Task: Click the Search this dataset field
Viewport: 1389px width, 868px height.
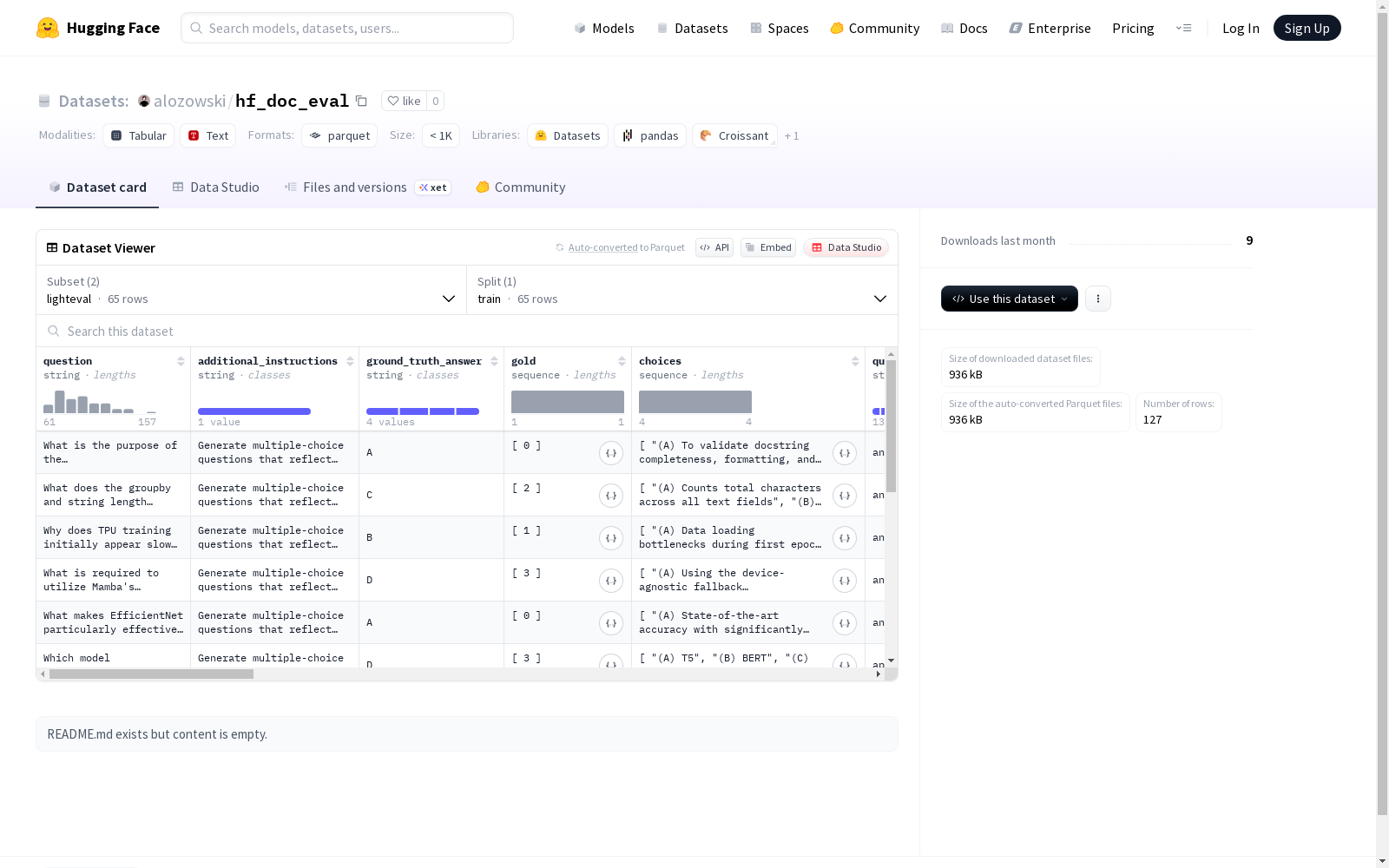Action: pos(467,331)
